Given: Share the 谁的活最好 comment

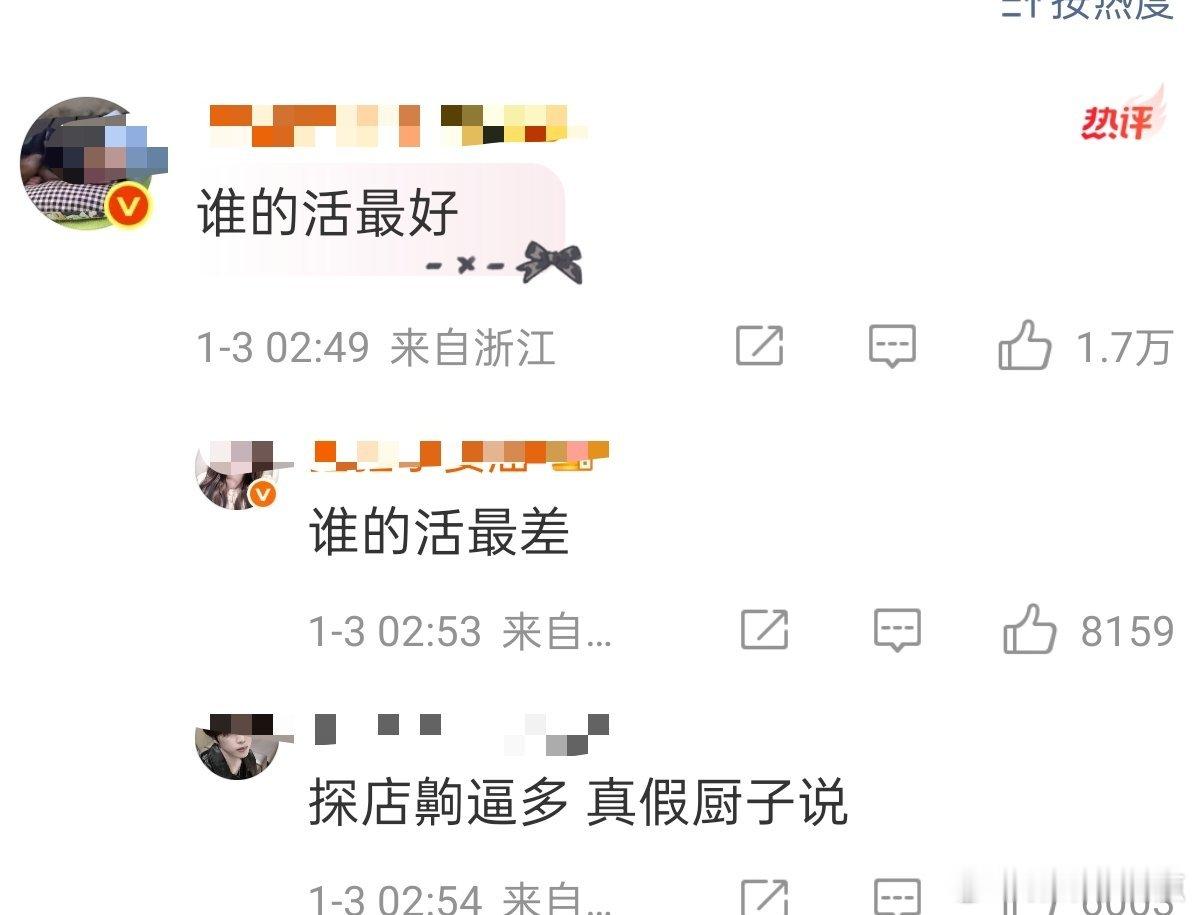Looking at the screenshot, I should click(760, 346).
